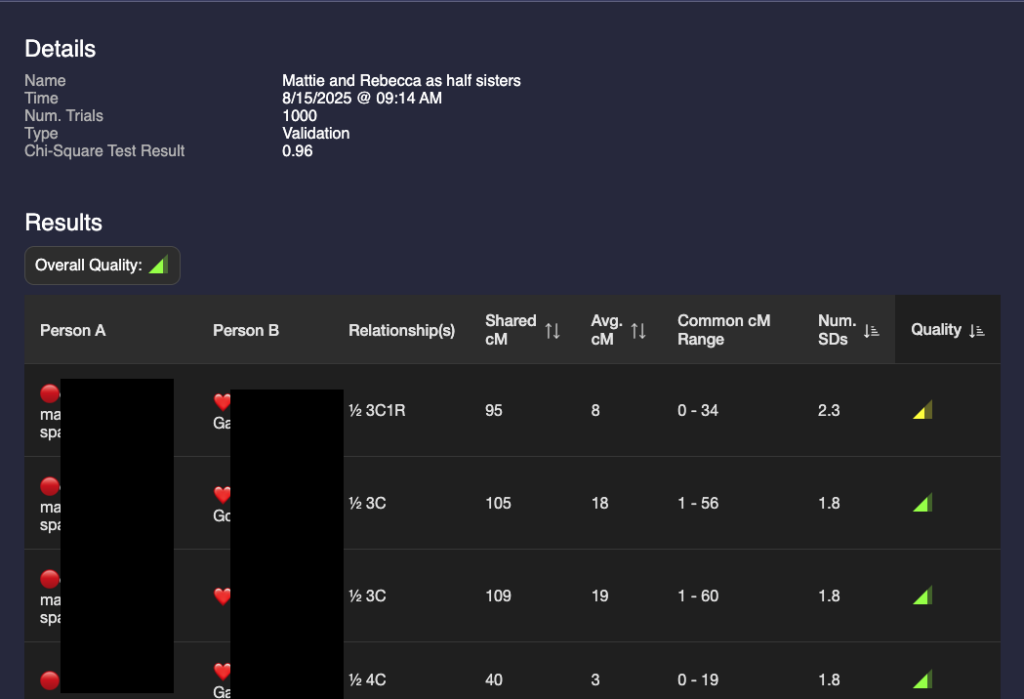Select the Common cM Range header

click(724, 330)
